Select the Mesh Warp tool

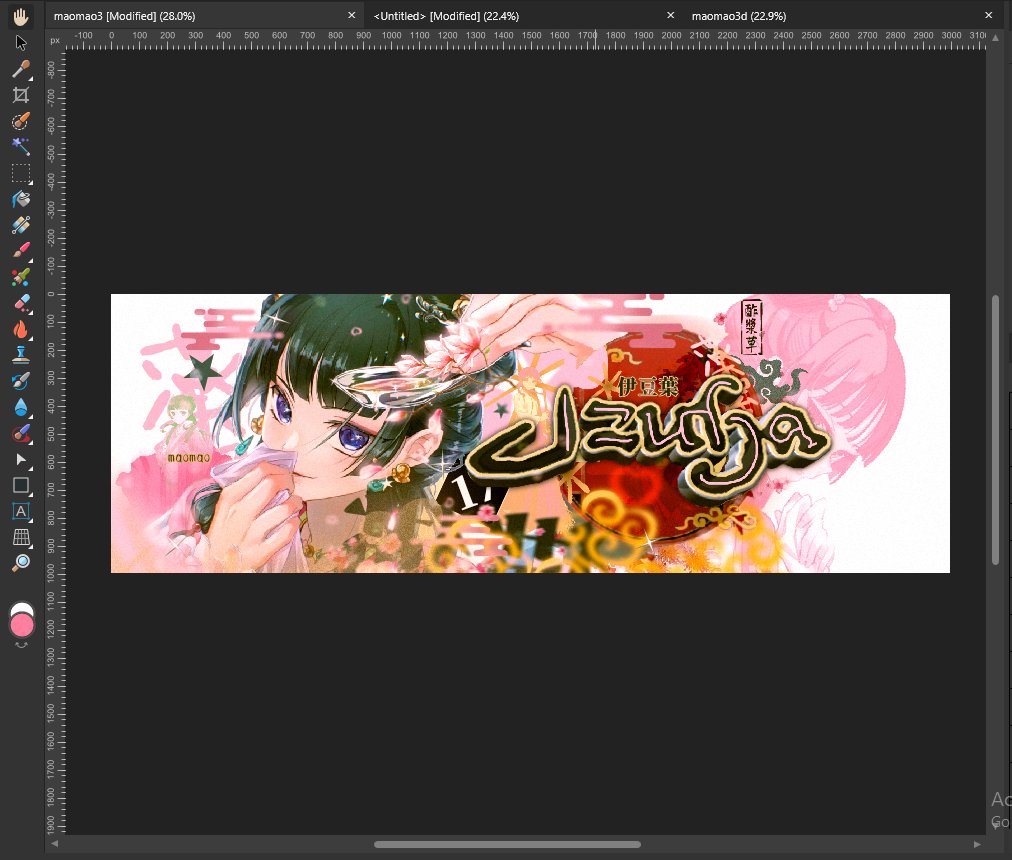(x=21, y=537)
